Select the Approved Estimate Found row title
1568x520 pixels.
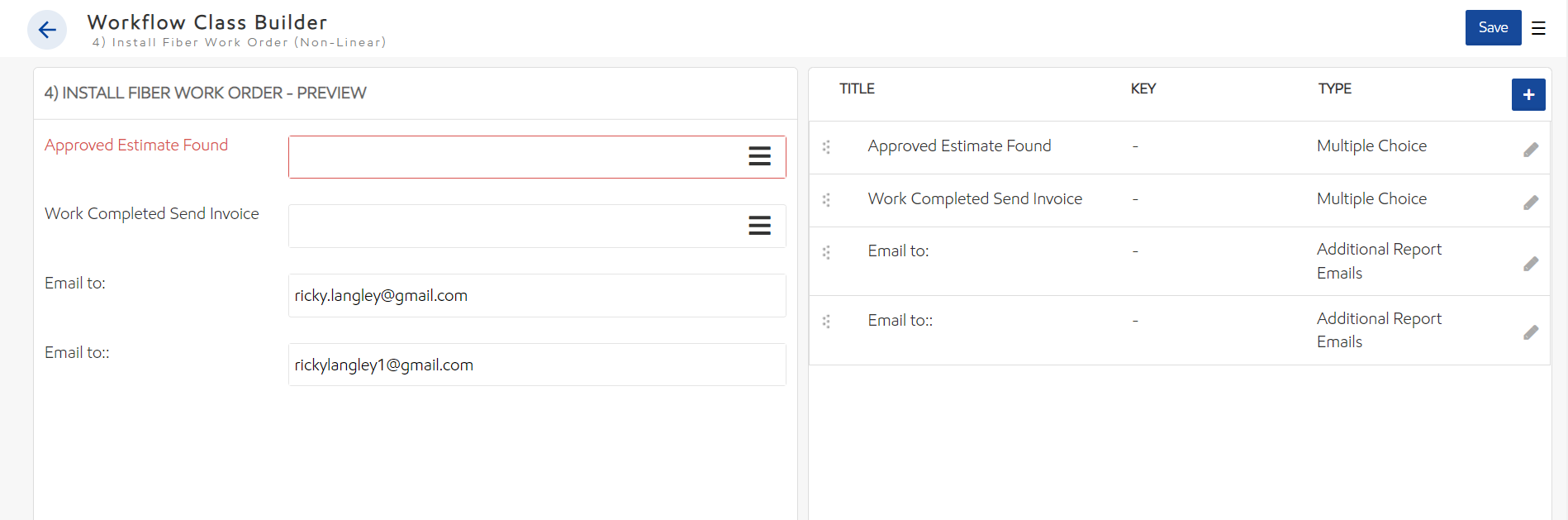click(x=959, y=146)
